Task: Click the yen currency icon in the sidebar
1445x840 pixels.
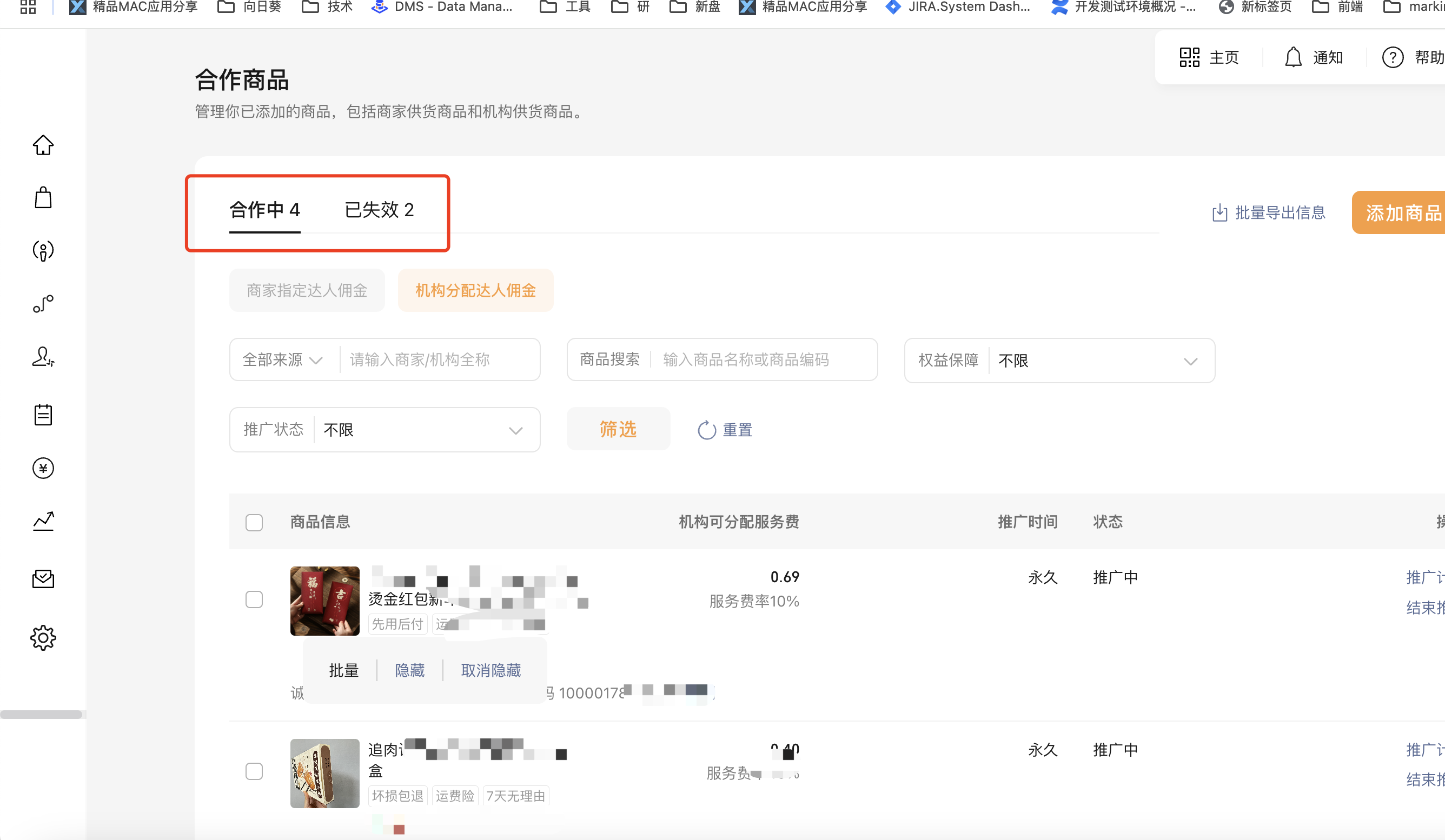Action: click(x=43, y=468)
